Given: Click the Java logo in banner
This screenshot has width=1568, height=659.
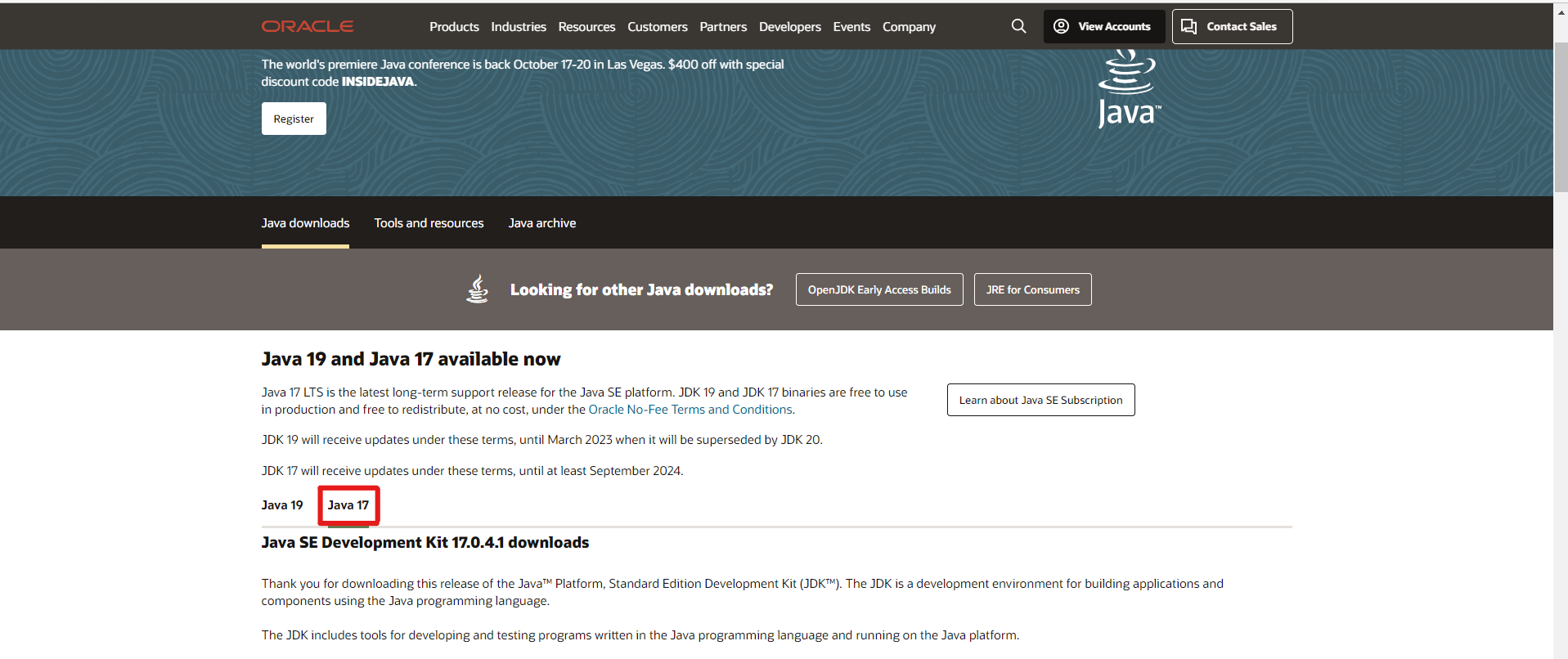Looking at the screenshot, I should pos(1128,88).
